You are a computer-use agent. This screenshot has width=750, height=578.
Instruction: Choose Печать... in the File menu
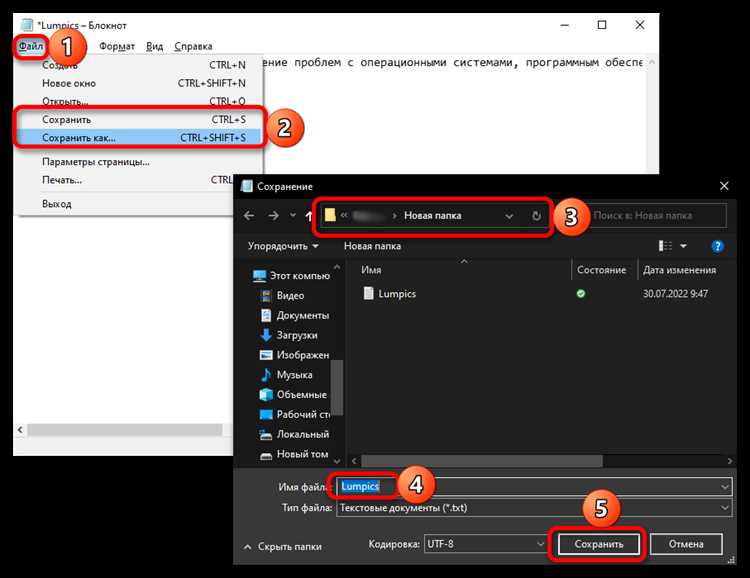coord(125,180)
